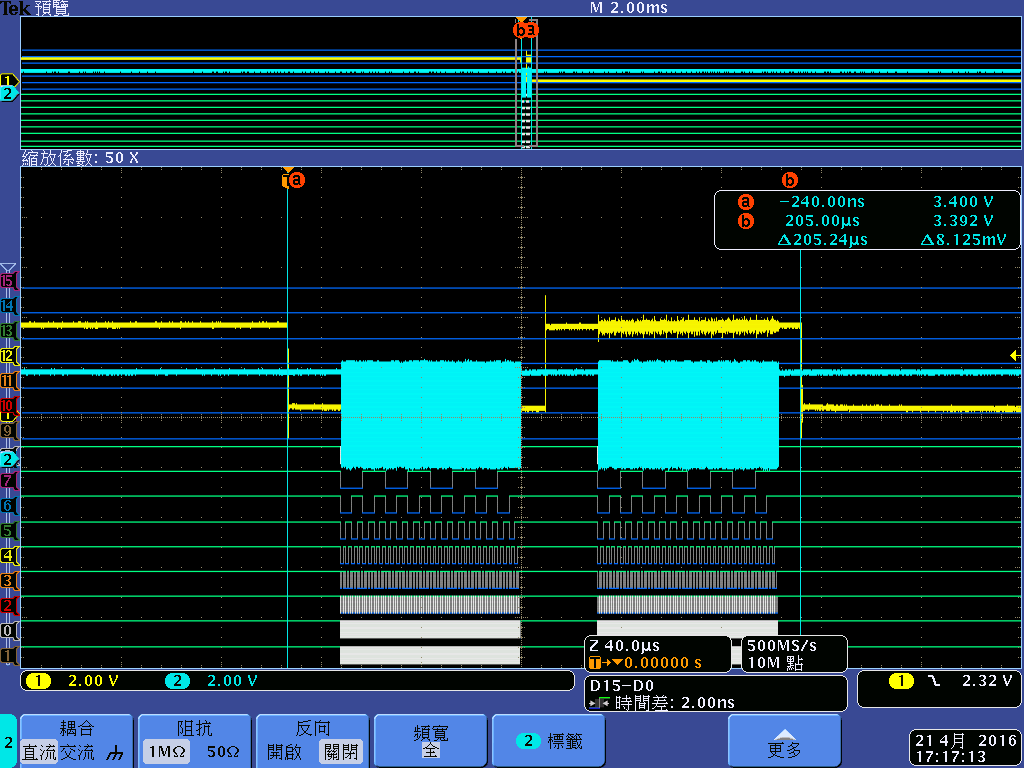Image resolution: width=1024 pixels, height=768 pixels.
Task: Click the '3.400 V' cursor a voltage
Action: [x=963, y=202]
